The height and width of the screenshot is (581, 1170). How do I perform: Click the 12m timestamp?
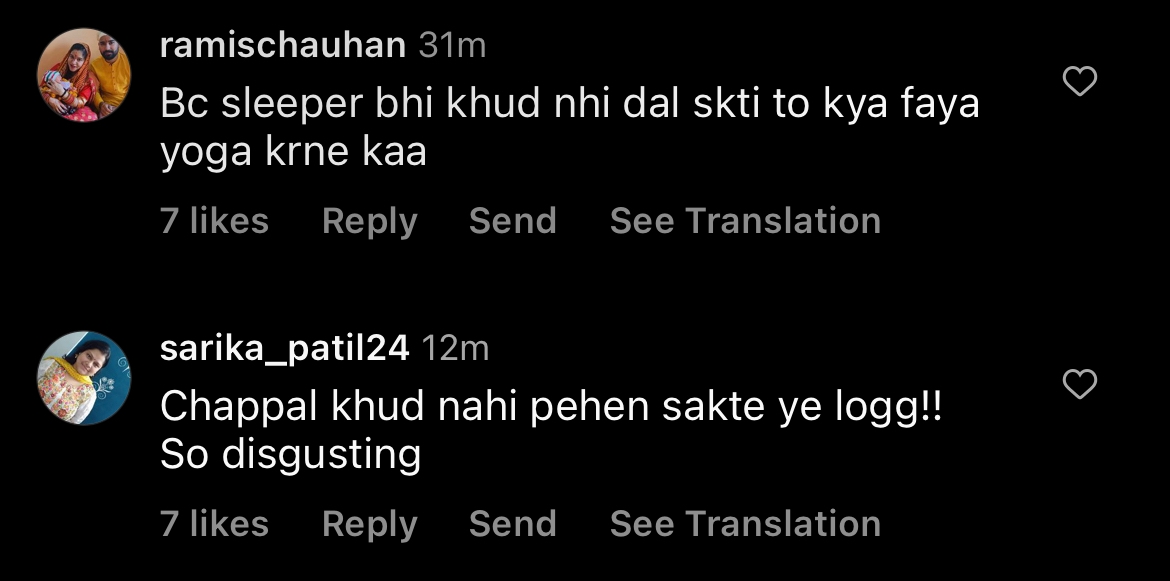pyautogui.click(x=455, y=348)
